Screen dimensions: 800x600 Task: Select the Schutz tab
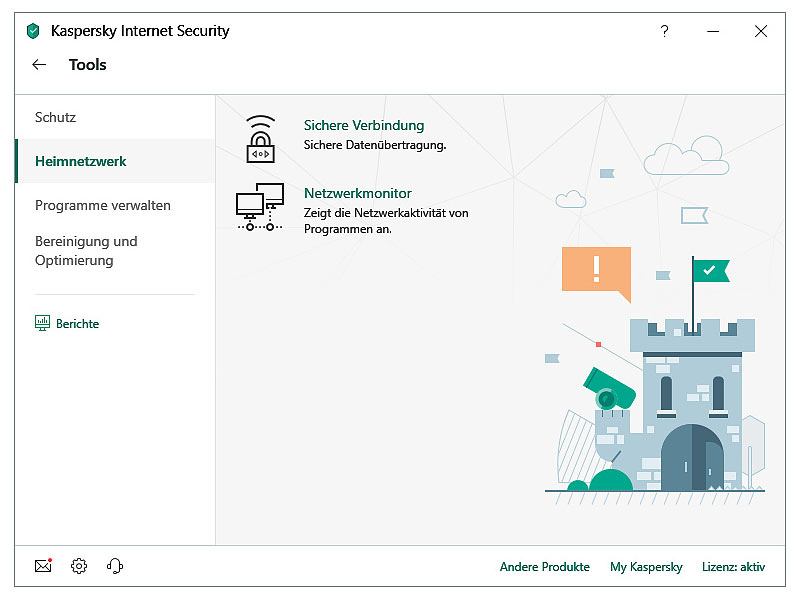pyautogui.click(x=56, y=117)
